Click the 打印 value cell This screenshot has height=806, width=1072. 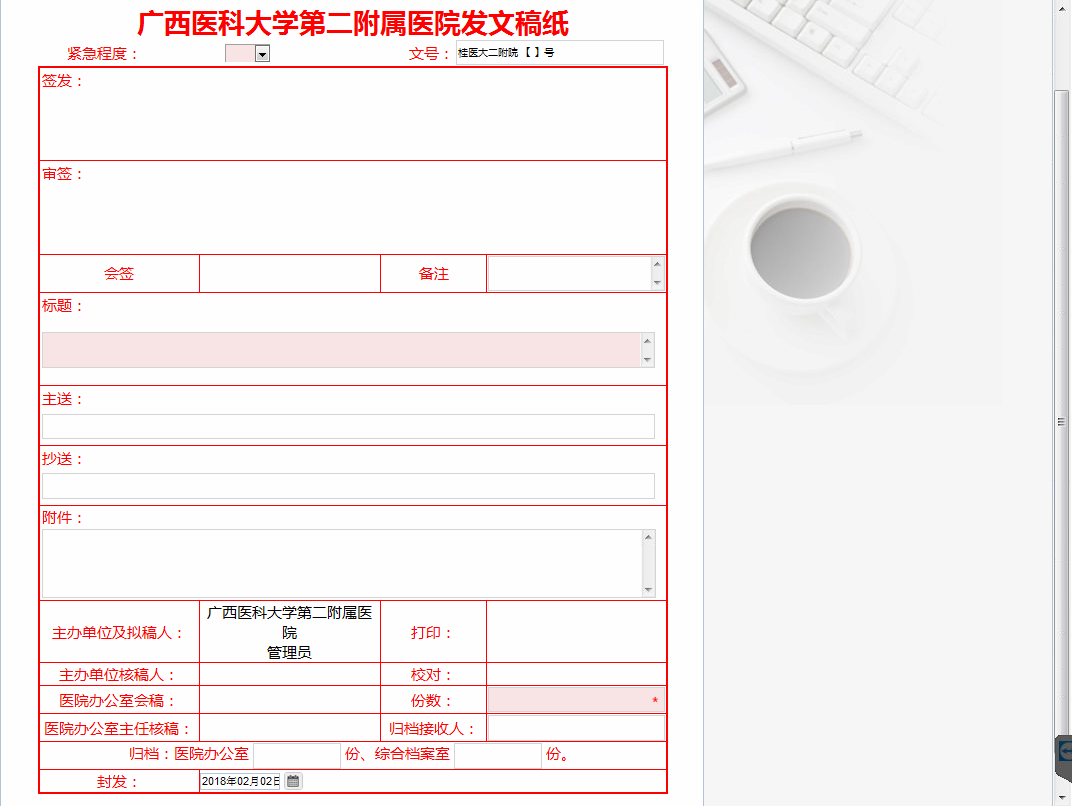[x=576, y=632]
